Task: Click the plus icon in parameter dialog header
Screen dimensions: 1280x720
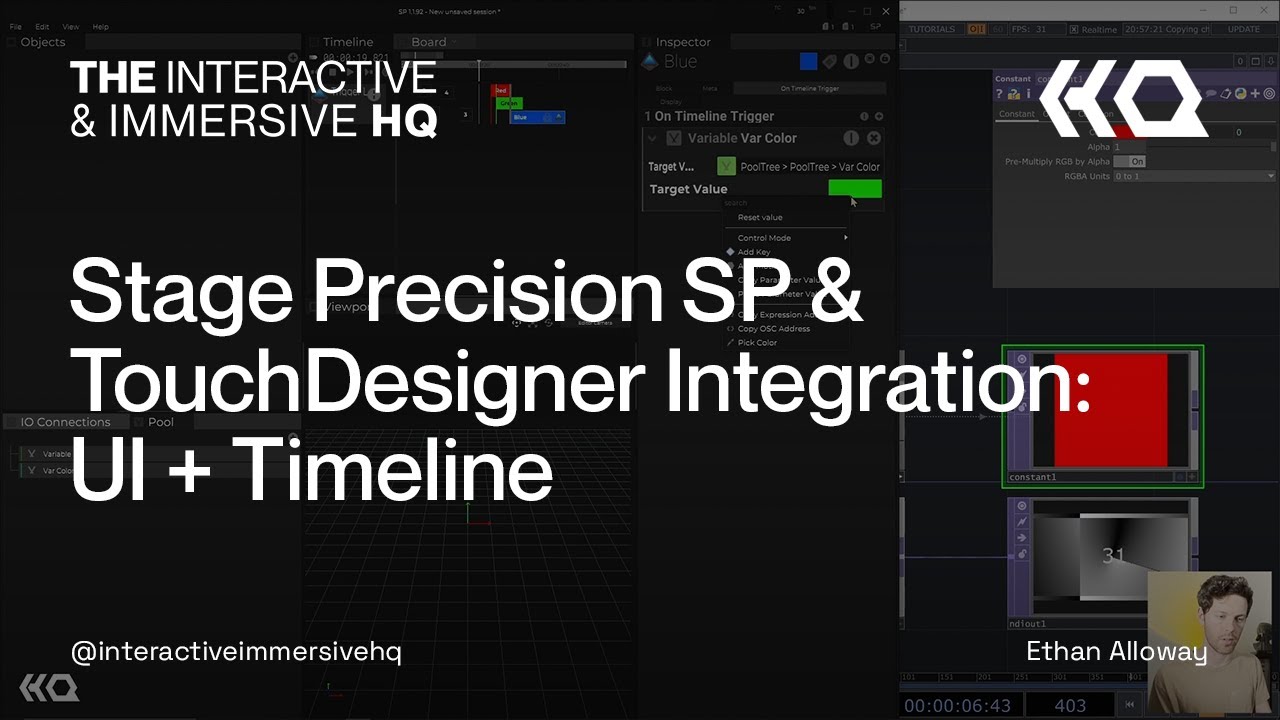Action: [1255, 94]
